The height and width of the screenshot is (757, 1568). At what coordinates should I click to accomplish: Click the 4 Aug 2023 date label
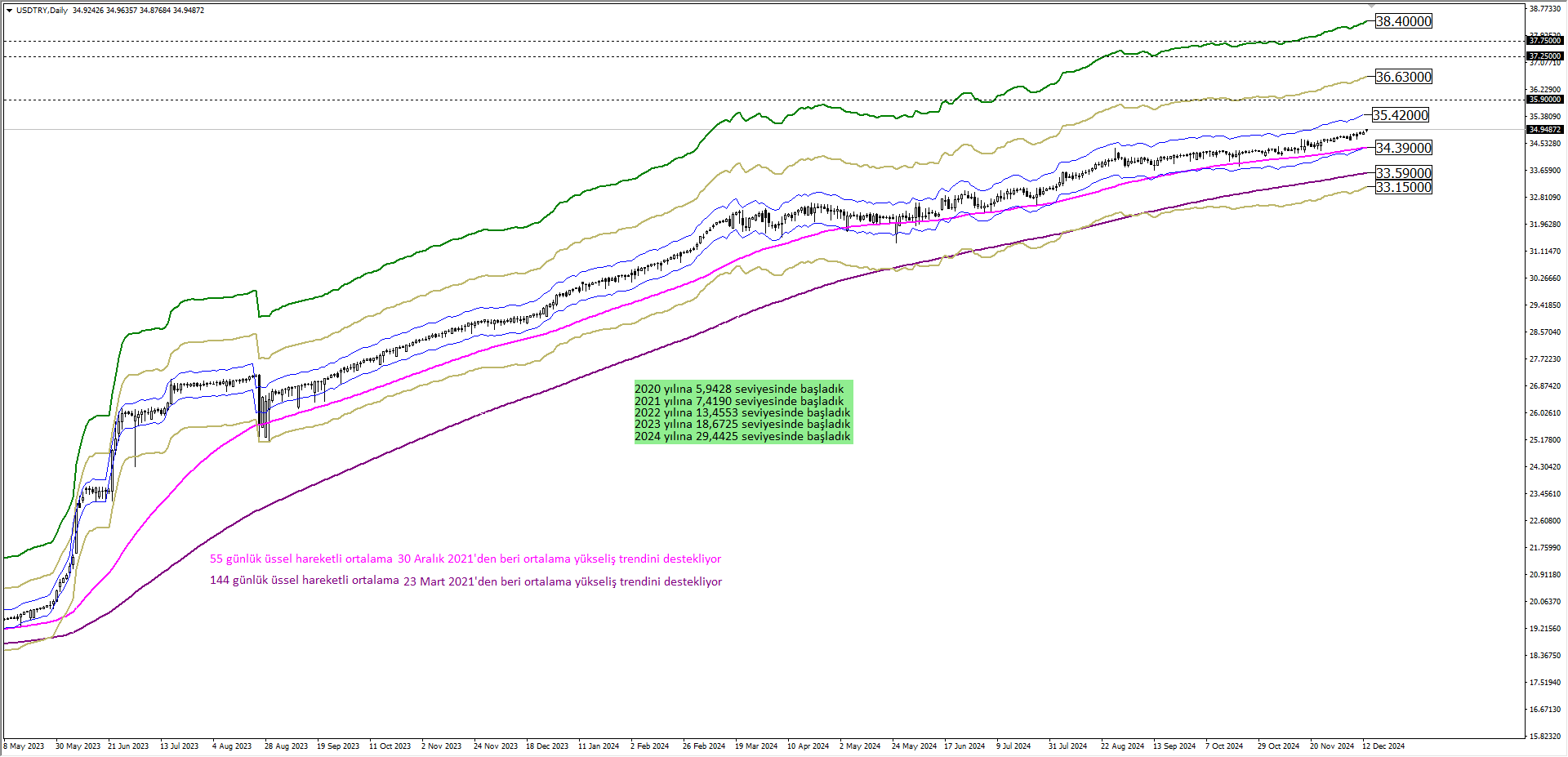coord(232,746)
